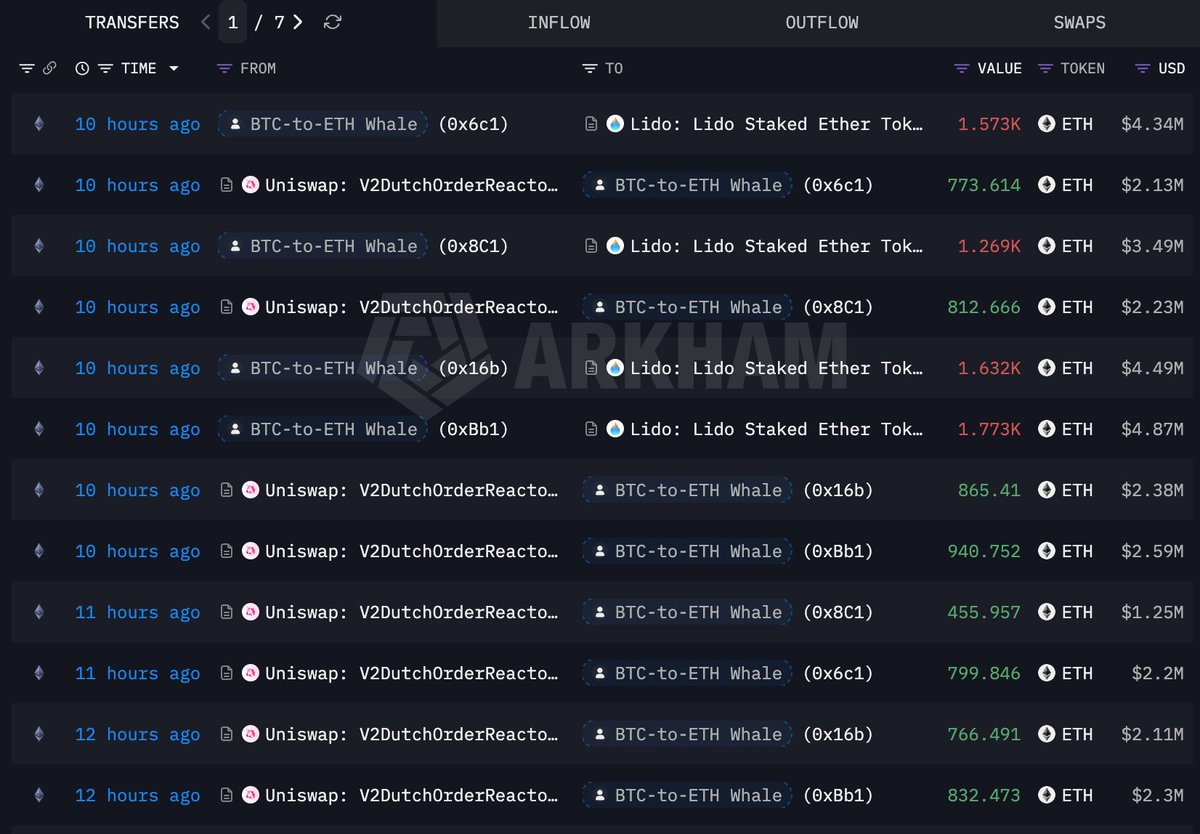Click the link icon in header
The height and width of the screenshot is (834, 1200).
[50, 68]
